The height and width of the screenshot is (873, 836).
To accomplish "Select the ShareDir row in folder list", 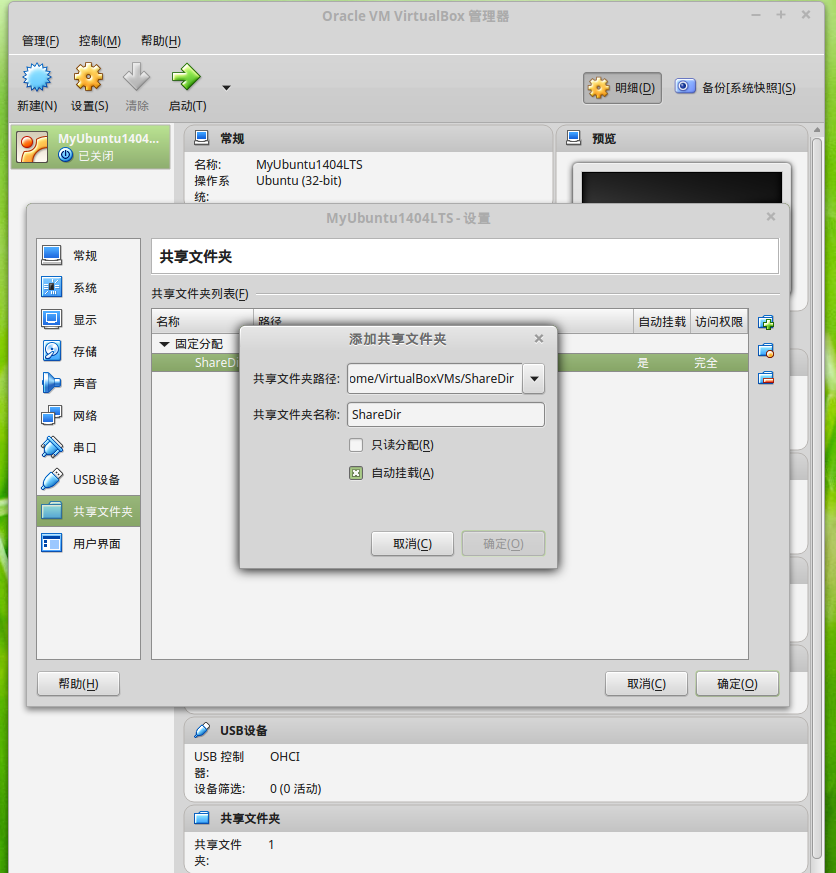I will coord(450,363).
